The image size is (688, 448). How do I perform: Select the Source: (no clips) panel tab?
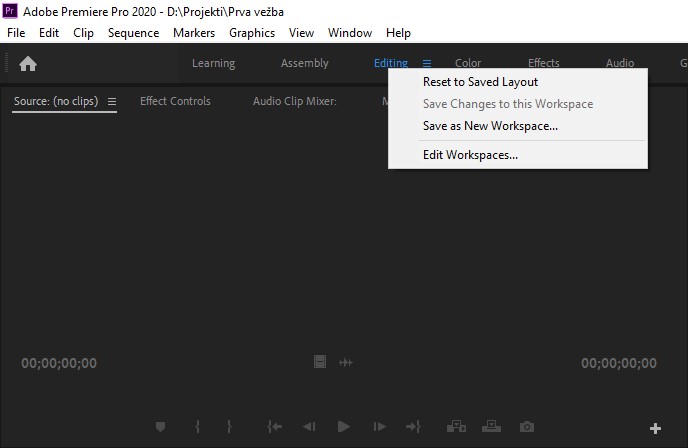point(56,101)
